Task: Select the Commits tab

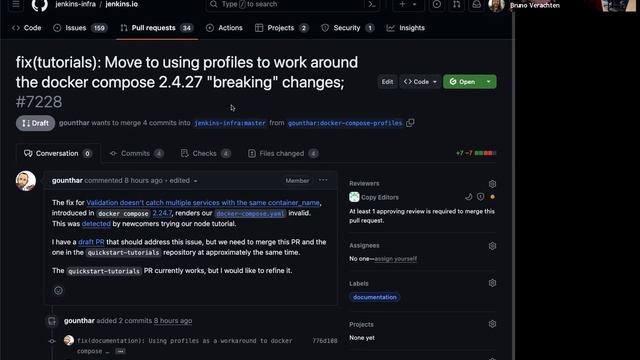Action: (x=136, y=153)
